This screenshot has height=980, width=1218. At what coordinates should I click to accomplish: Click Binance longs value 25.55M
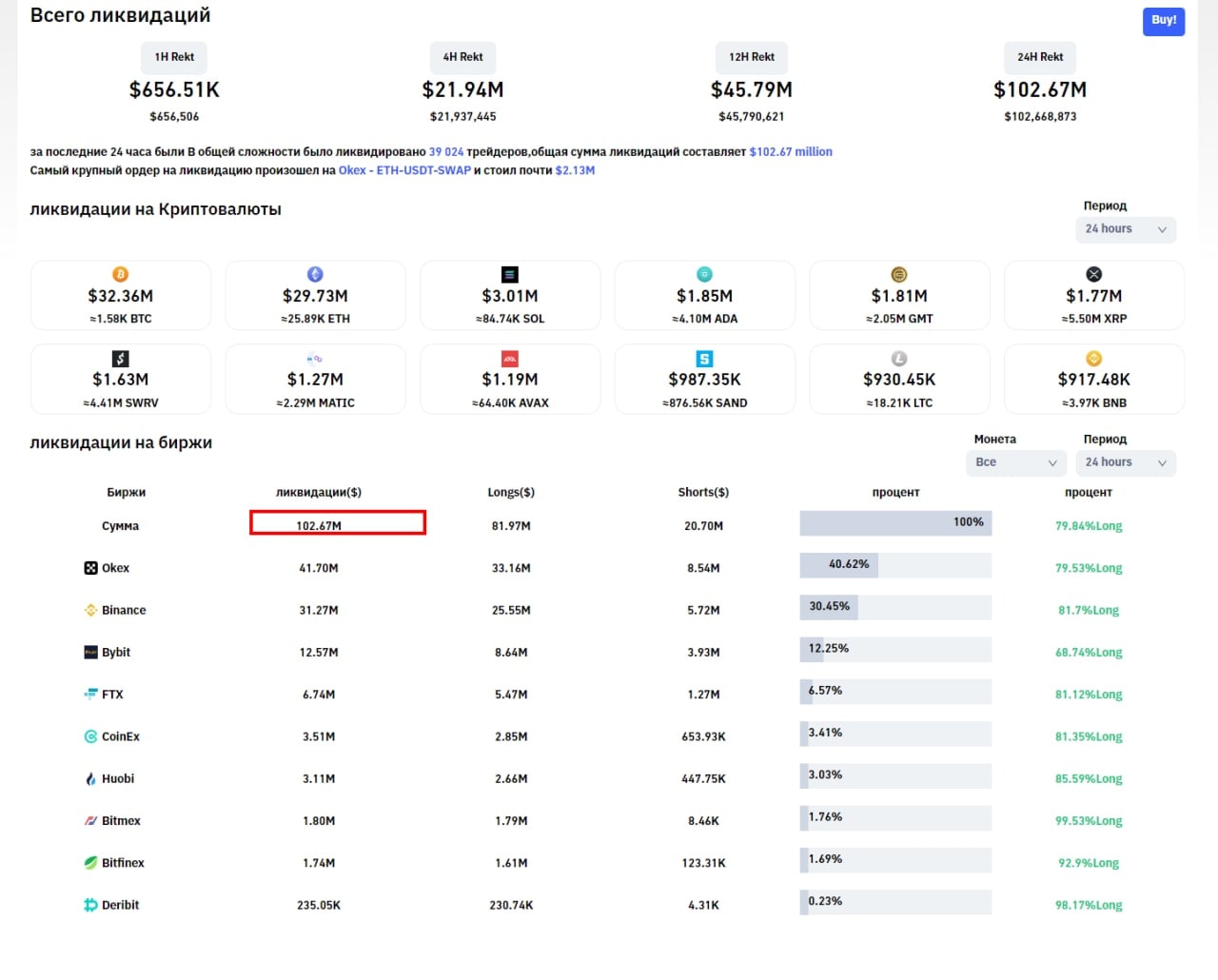(511, 610)
